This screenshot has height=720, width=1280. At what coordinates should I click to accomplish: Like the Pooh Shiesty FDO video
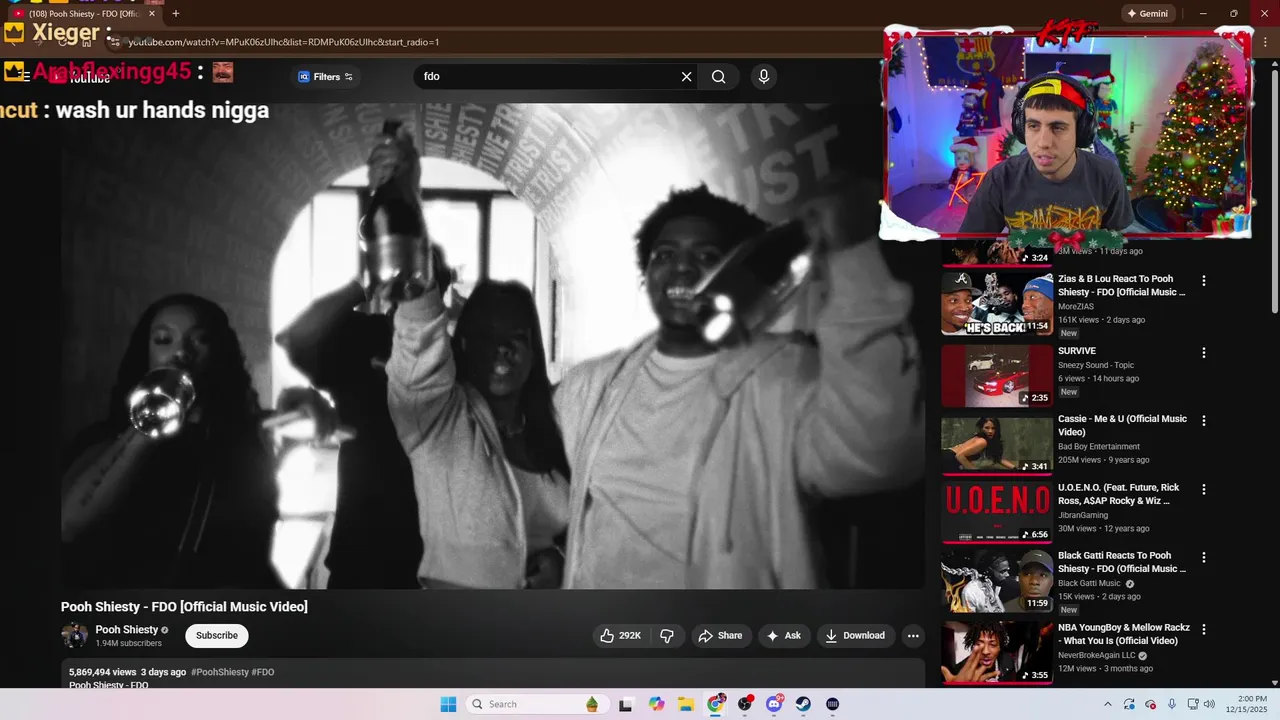point(620,636)
